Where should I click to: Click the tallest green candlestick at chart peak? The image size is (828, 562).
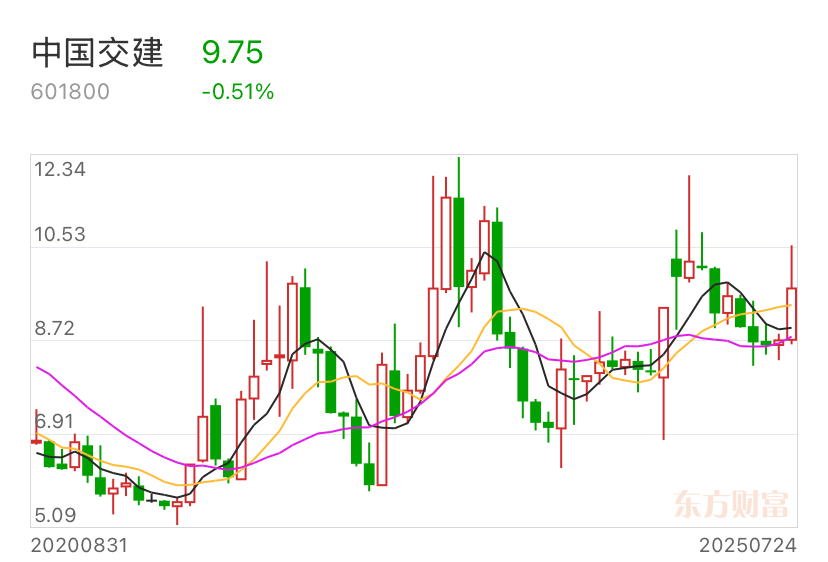[x=459, y=242]
